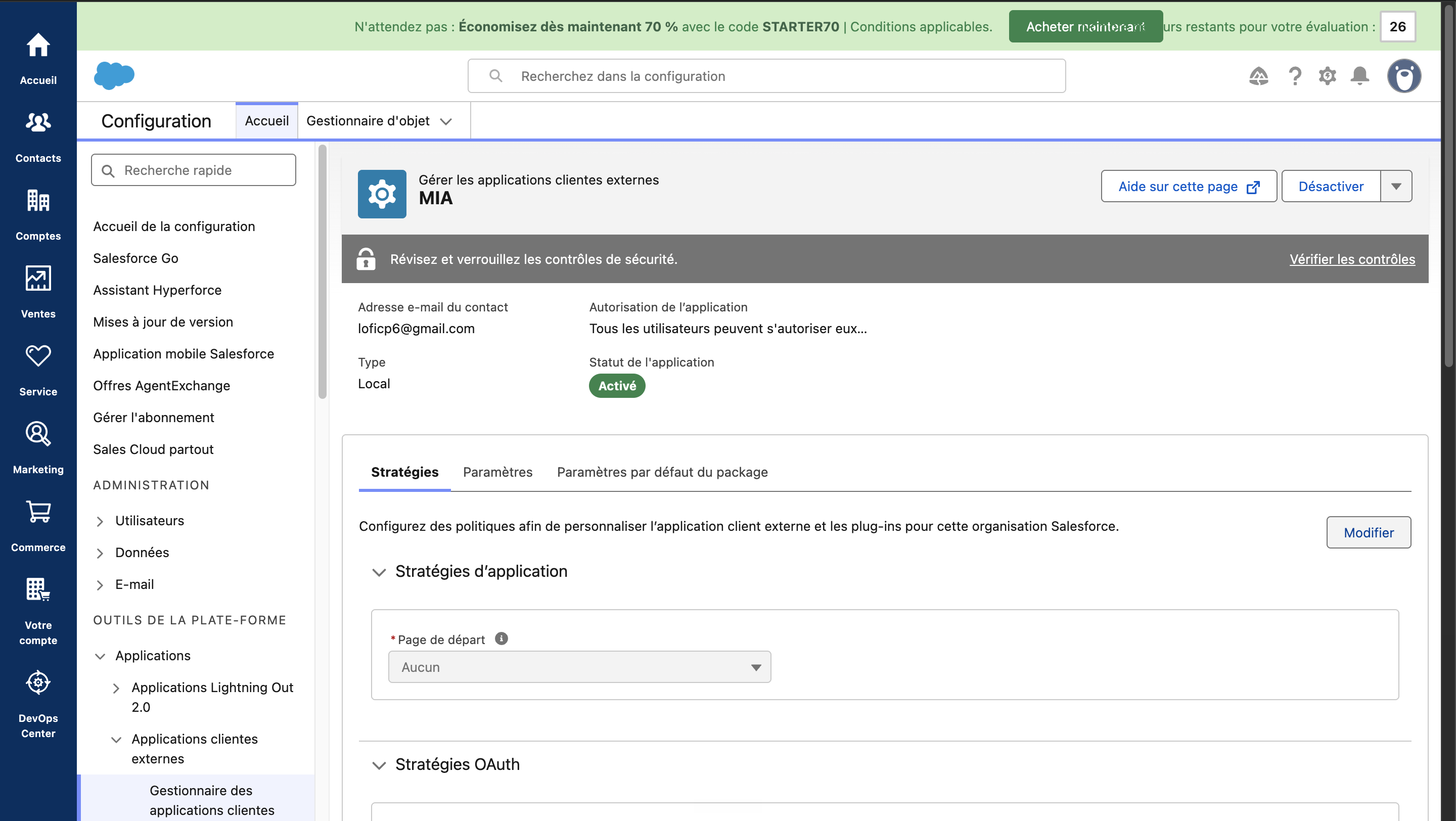Open the Ventes chart icon
Image resolution: width=1456 pixels, height=821 pixels.
(38, 278)
